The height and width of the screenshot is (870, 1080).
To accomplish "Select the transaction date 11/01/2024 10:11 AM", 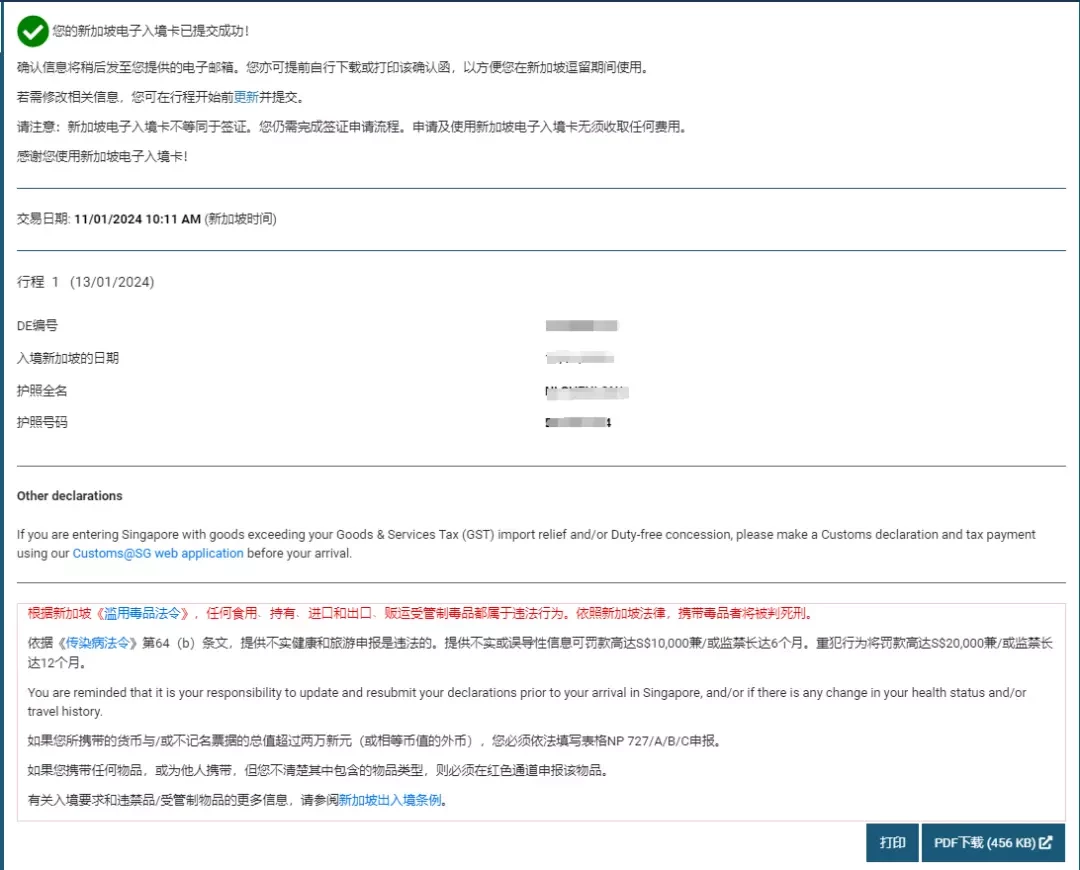I will pos(137,219).
